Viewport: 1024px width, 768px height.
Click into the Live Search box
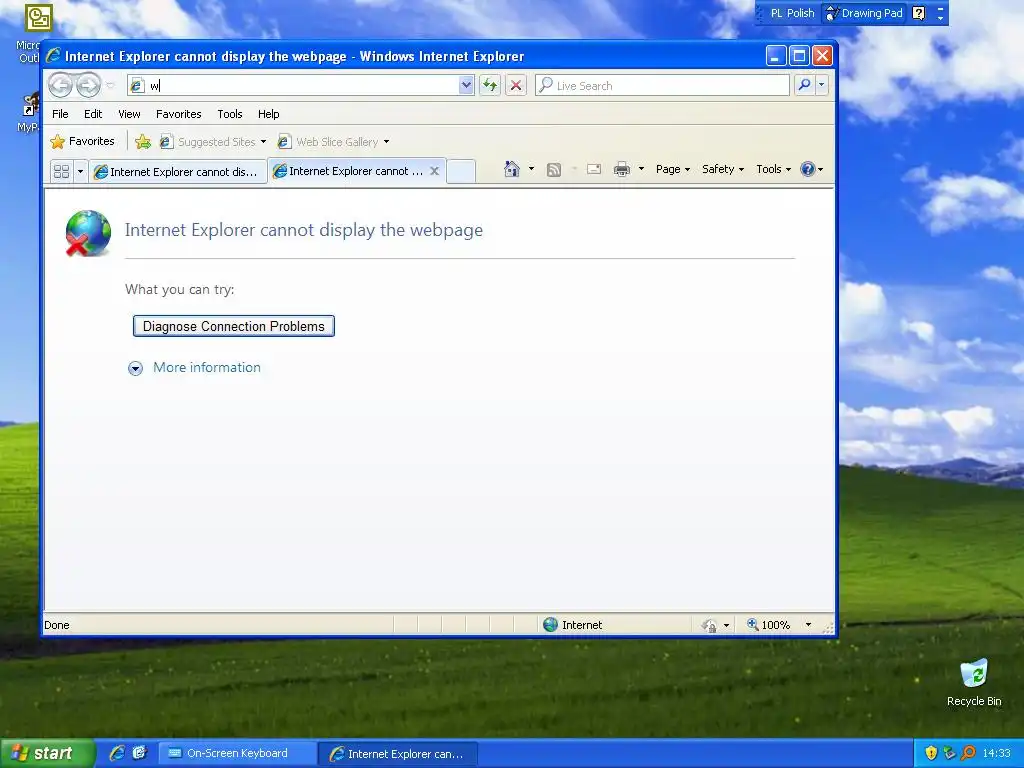click(x=663, y=86)
